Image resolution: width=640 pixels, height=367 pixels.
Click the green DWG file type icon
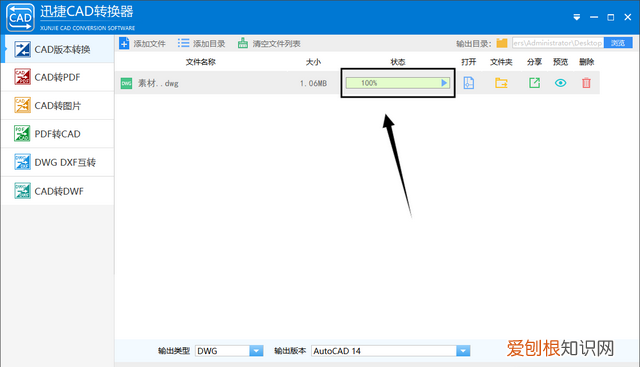(126, 83)
